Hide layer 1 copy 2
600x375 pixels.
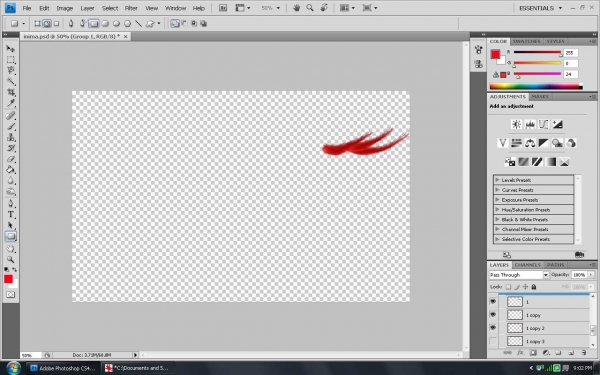click(493, 328)
